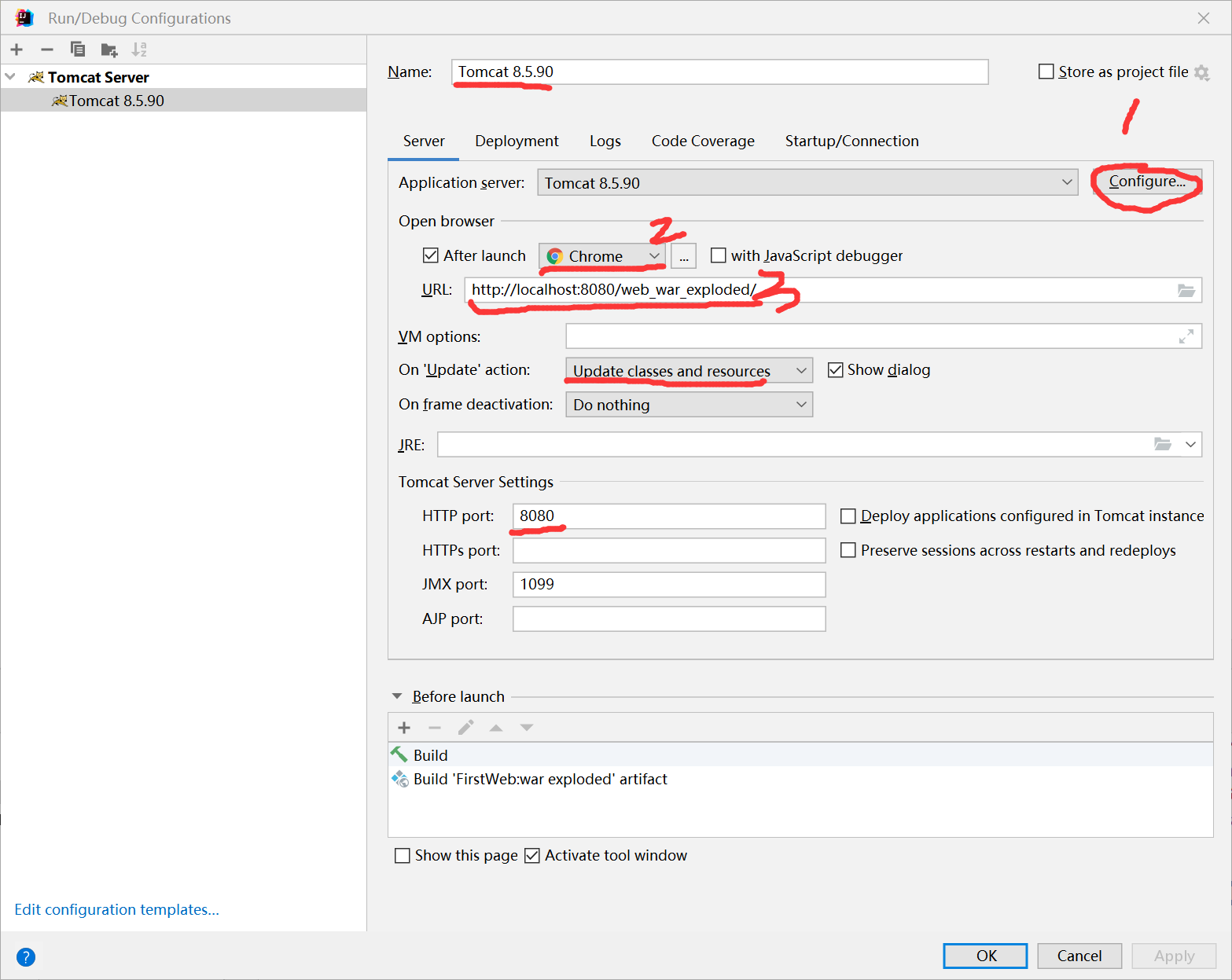Switch to the Deployment tab
The image size is (1232, 980).
517,141
